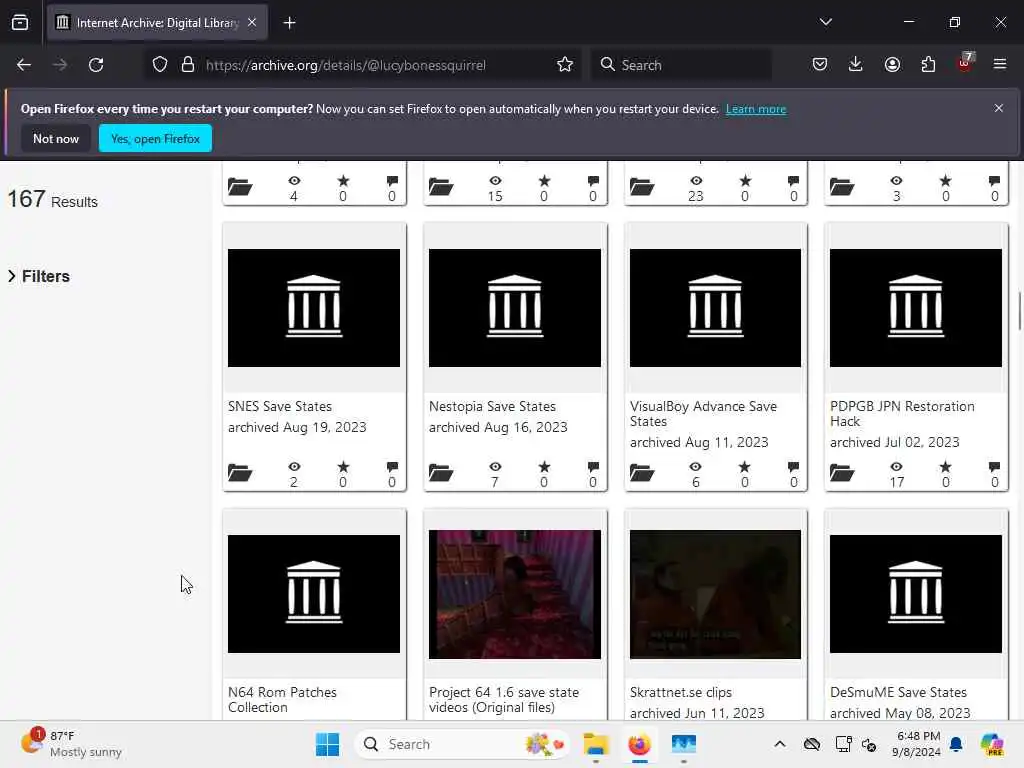This screenshot has width=1024, height=768.
Task: Open the Firefox application menu
Action: pos(1000,64)
